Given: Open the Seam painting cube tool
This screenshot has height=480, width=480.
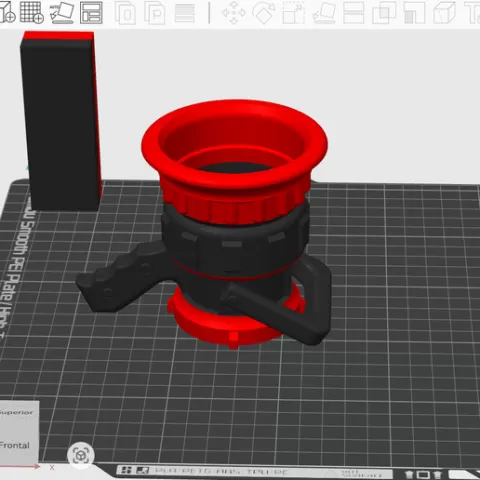Looking at the screenshot, I should coord(444,13).
